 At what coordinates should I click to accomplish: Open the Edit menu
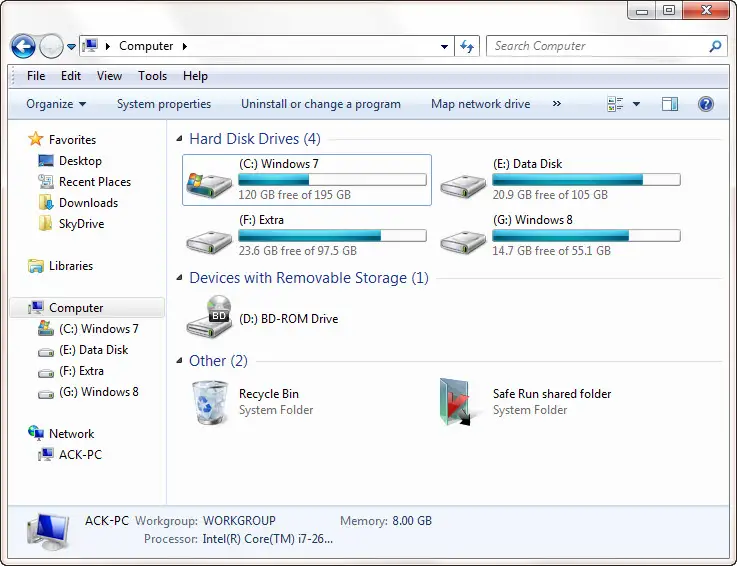tap(71, 76)
